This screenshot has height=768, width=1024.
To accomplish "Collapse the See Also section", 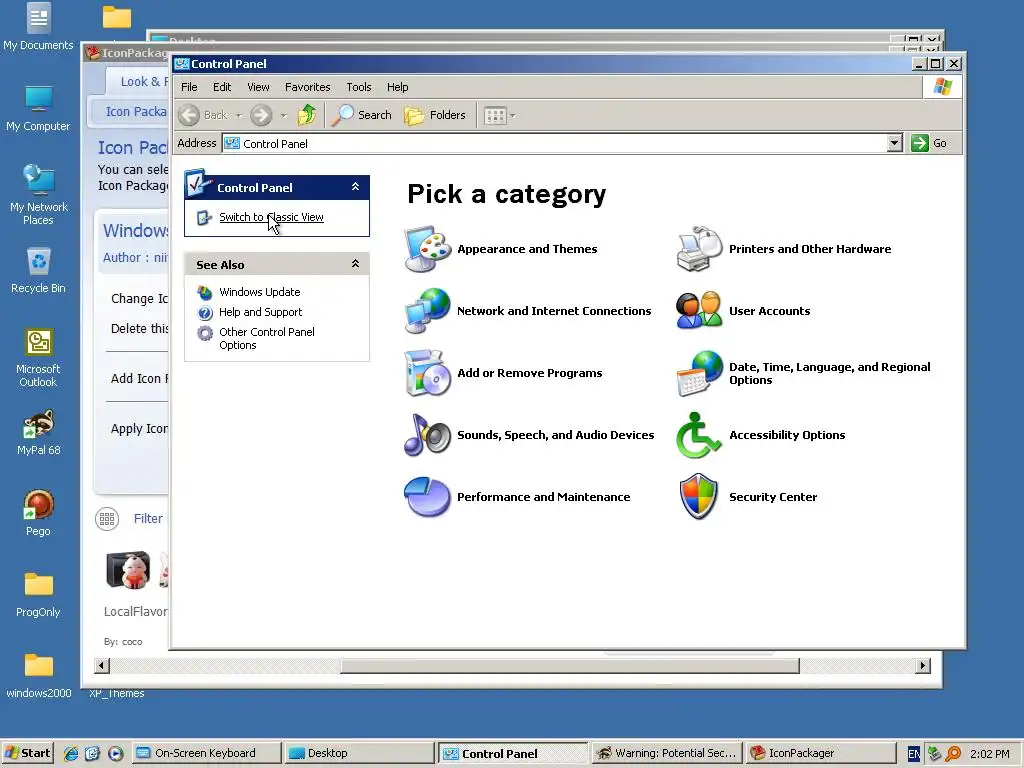I will coord(355,264).
